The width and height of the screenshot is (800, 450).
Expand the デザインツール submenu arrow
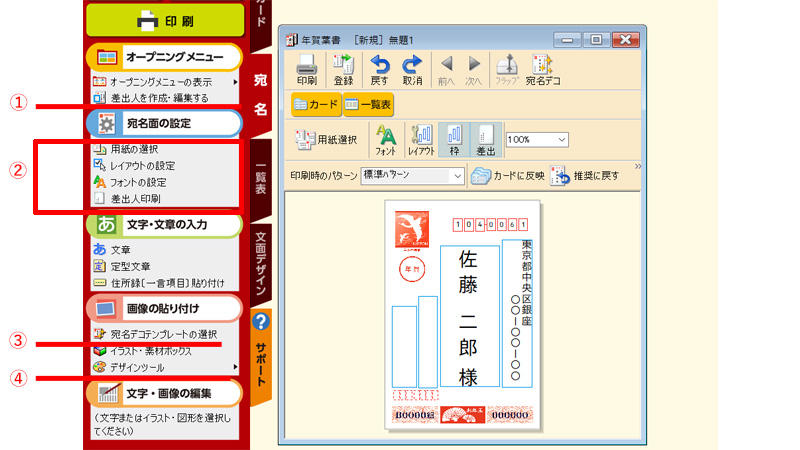(235, 367)
